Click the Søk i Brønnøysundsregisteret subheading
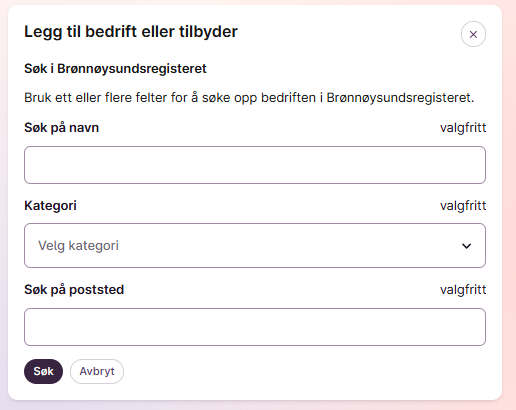Screen dimensions: 516x410 click(115, 69)
